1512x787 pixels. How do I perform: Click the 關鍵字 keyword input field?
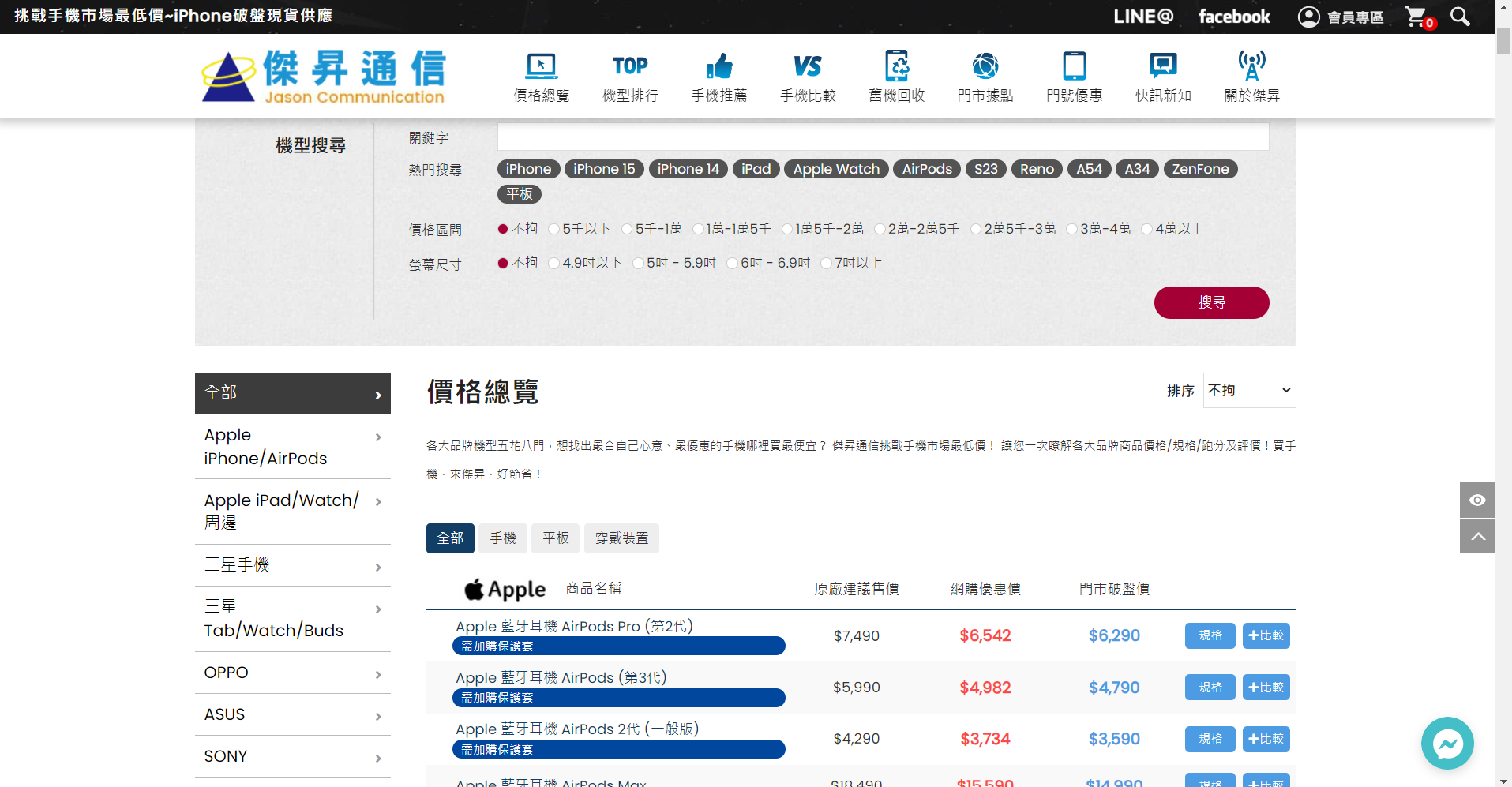pyautogui.click(x=882, y=137)
